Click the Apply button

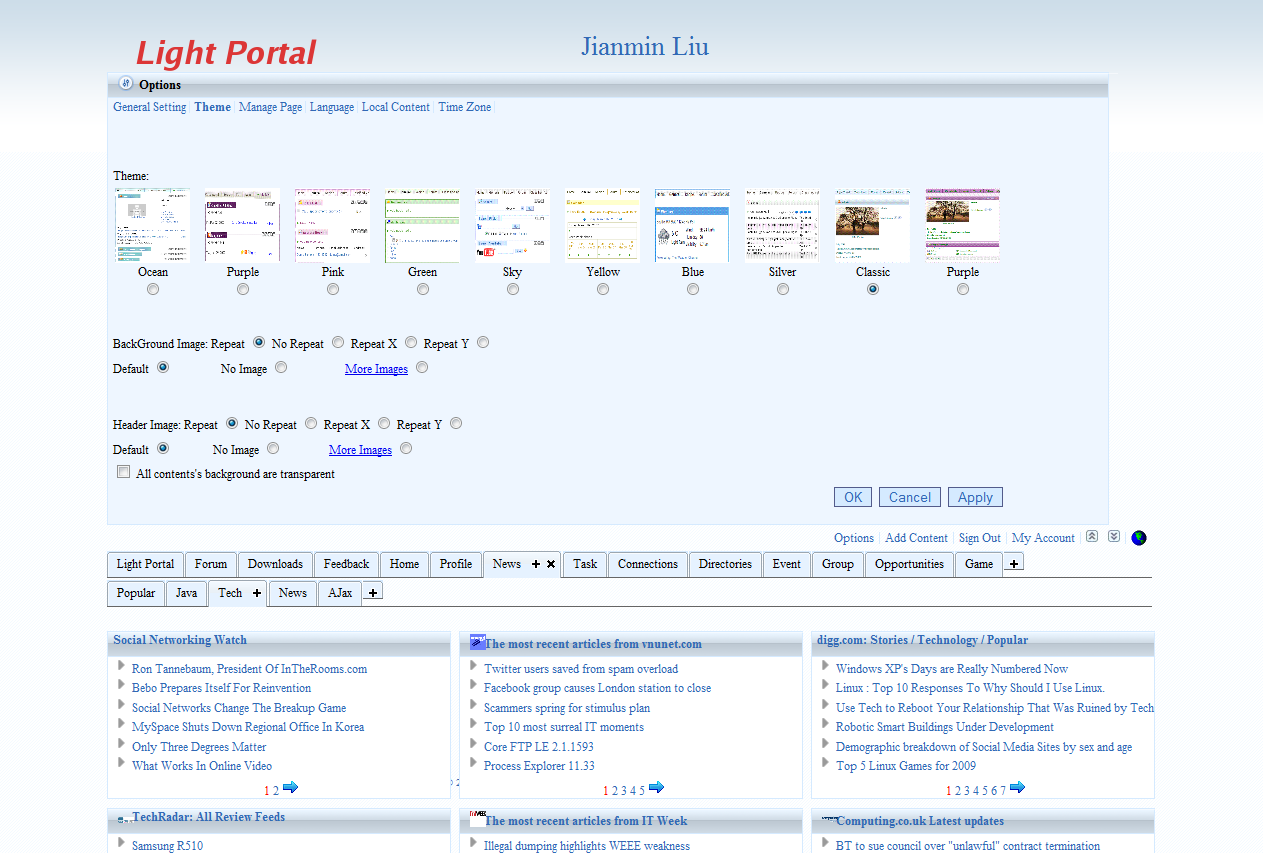coord(976,497)
